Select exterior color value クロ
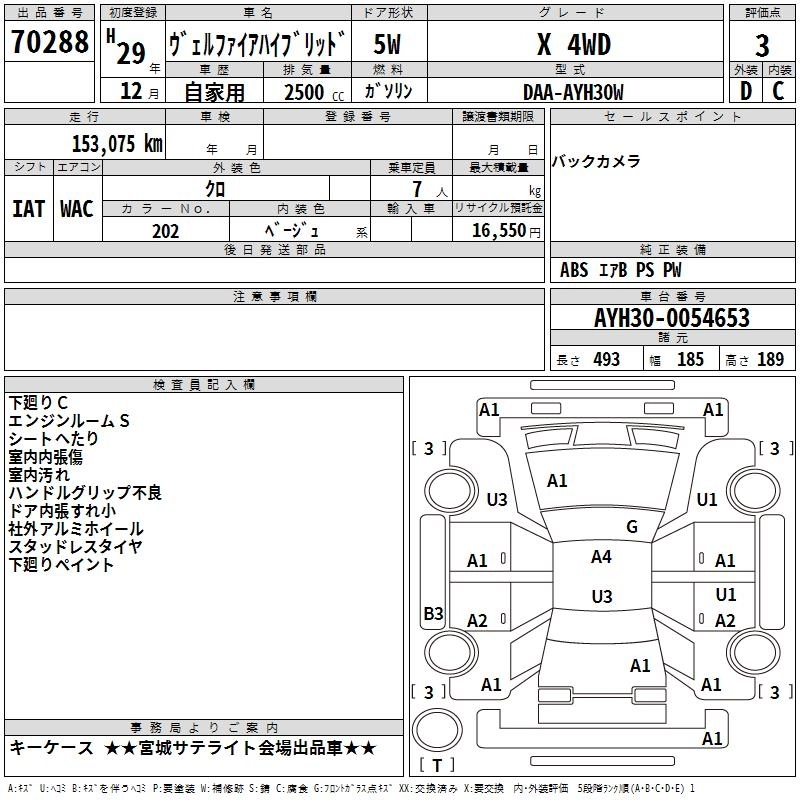800x800 pixels. [215, 189]
